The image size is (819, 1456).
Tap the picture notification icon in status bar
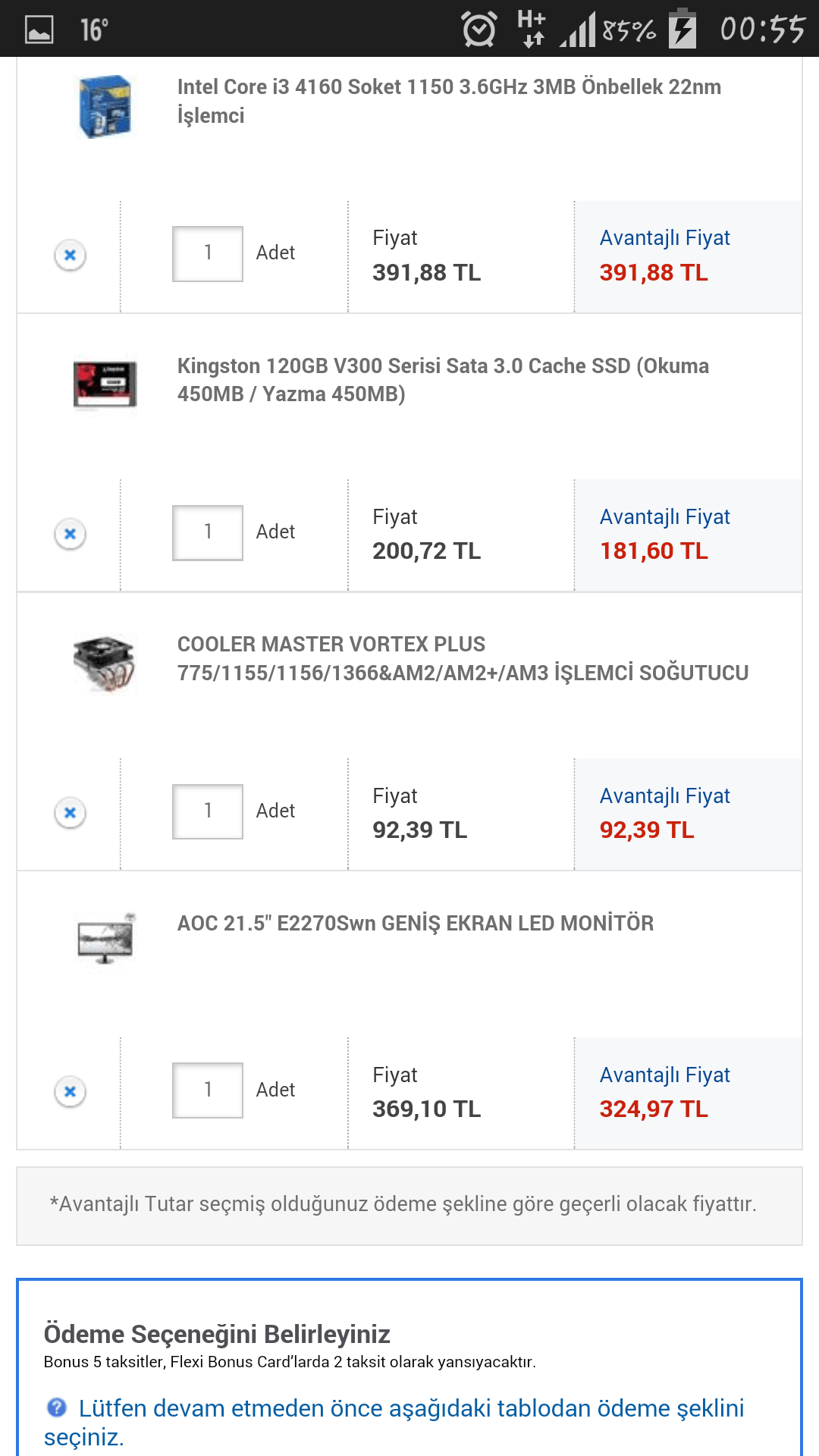click(39, 30)
